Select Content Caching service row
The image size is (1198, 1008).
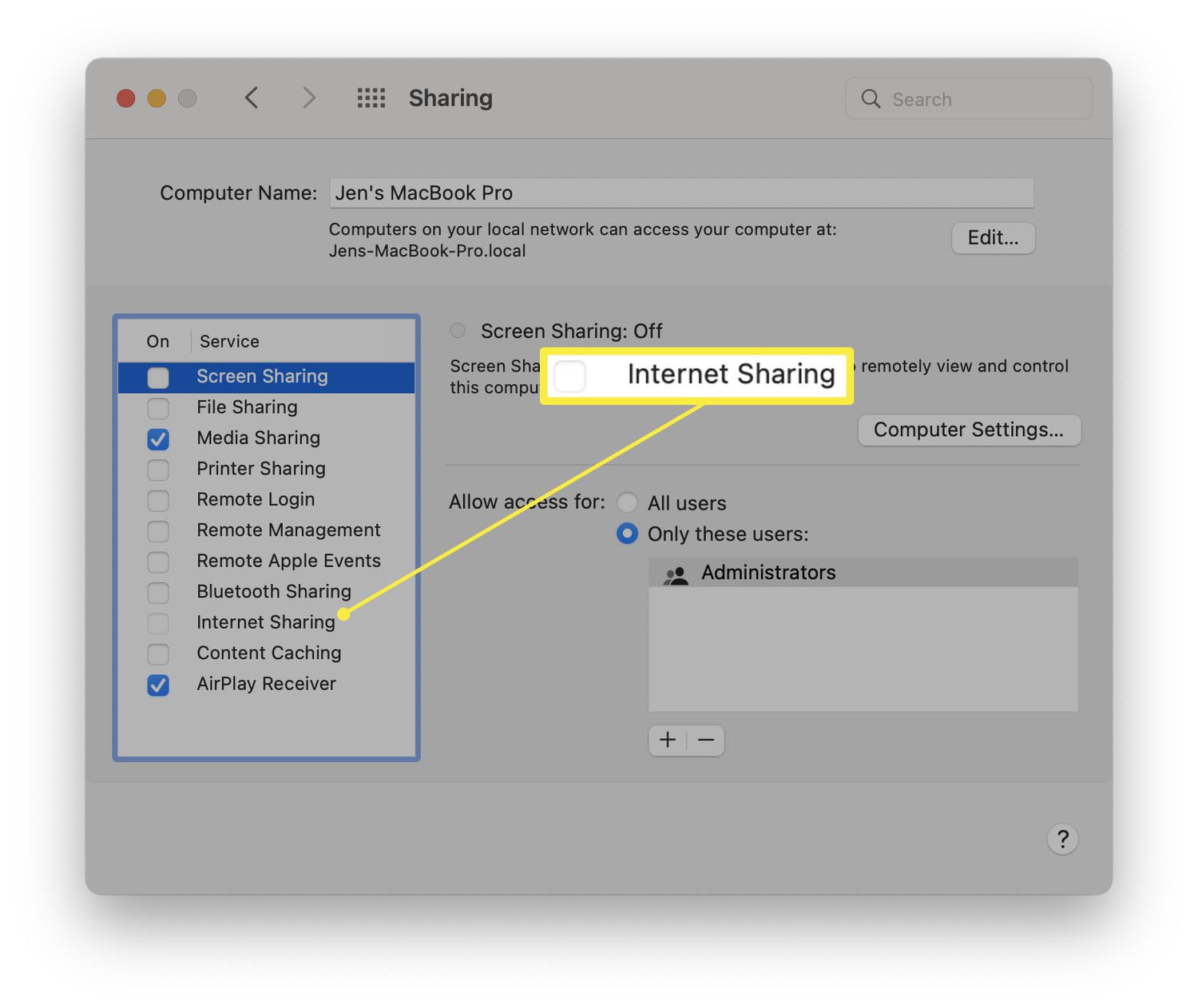(x=268, y=653)
